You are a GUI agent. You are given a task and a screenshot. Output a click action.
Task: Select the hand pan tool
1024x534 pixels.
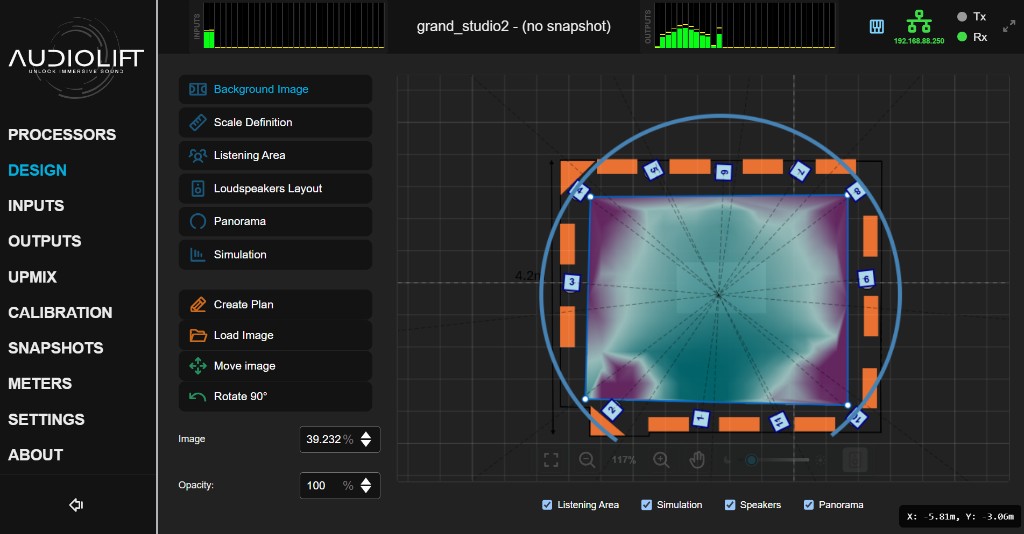(697, 460)
